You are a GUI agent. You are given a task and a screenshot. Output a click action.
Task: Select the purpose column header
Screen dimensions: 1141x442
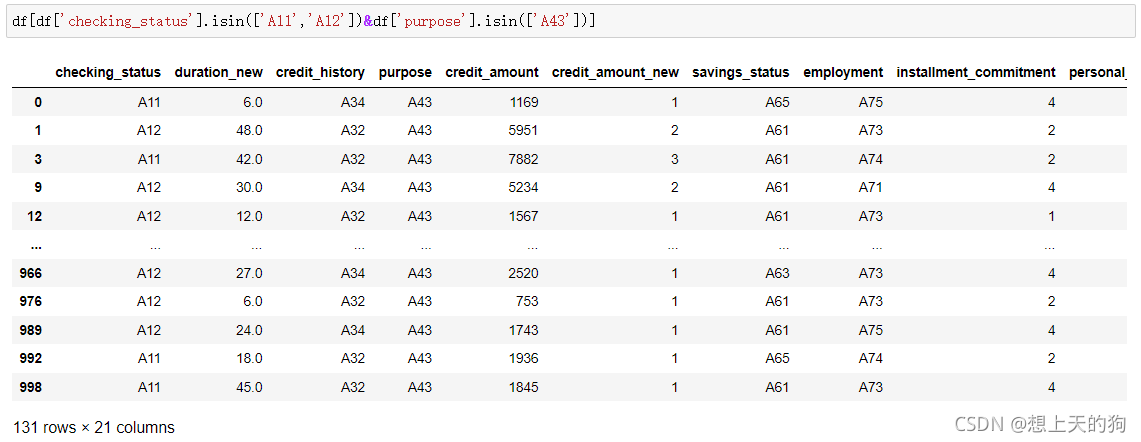click(405, 72)
